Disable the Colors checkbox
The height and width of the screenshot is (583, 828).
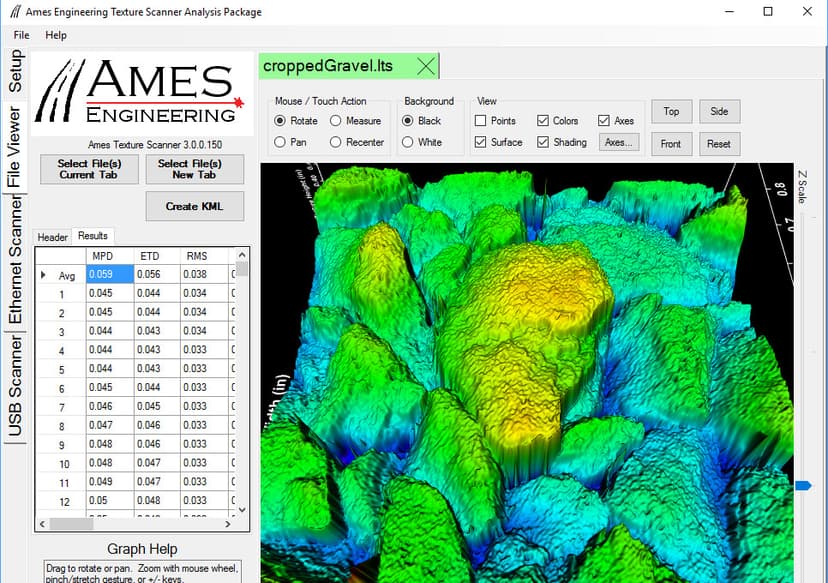pos(541,120)
